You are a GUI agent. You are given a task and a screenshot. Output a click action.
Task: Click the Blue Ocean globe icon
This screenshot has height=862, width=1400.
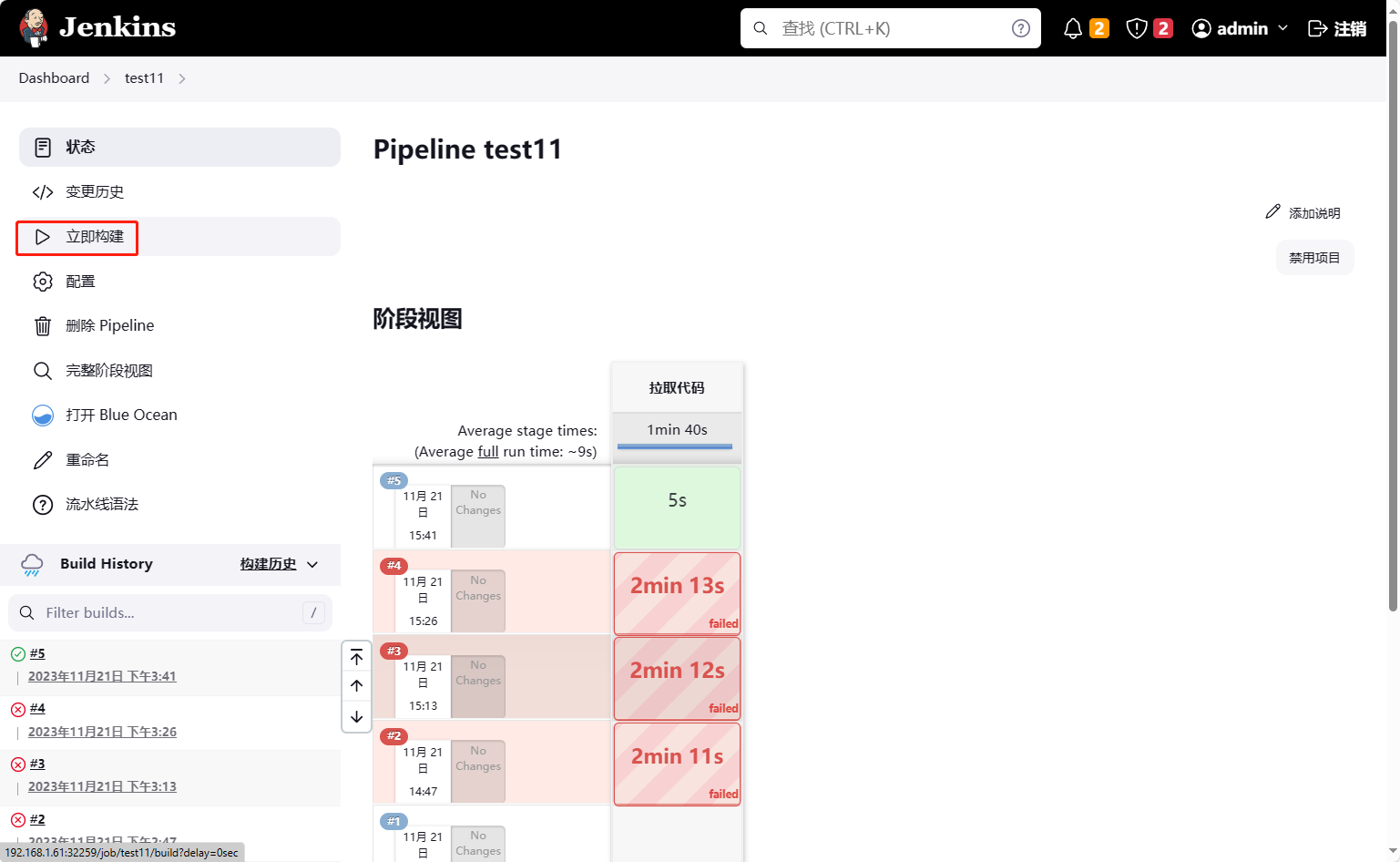click(x=43, y=416)
